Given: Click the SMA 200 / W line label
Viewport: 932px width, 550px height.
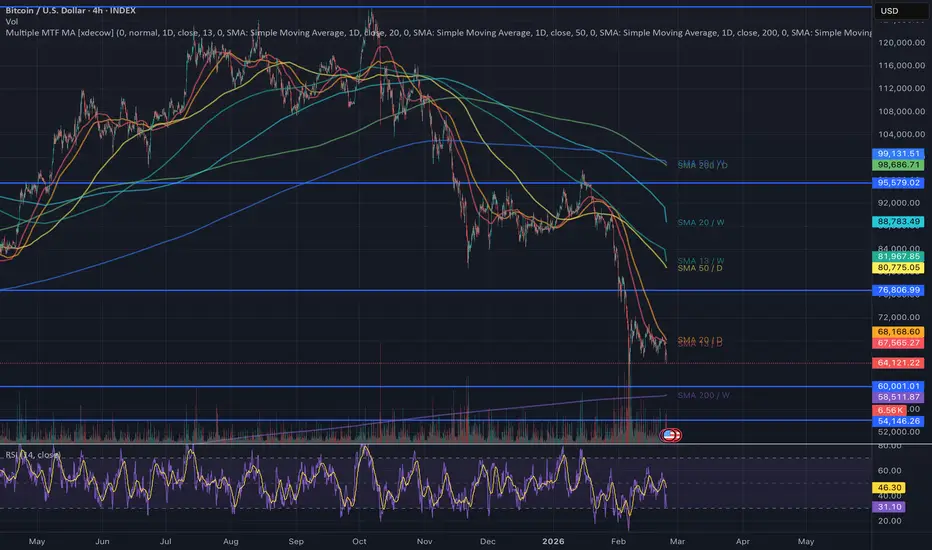Looking at the screenshot, I should [703, 395].
